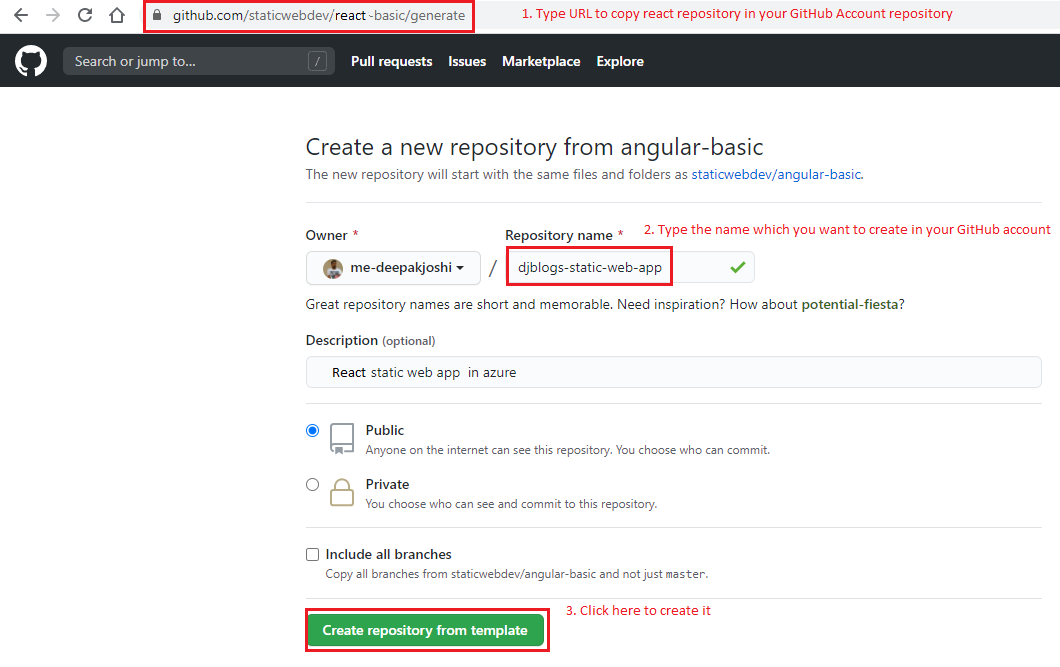Click Create repository from template button

coord(425,631)
